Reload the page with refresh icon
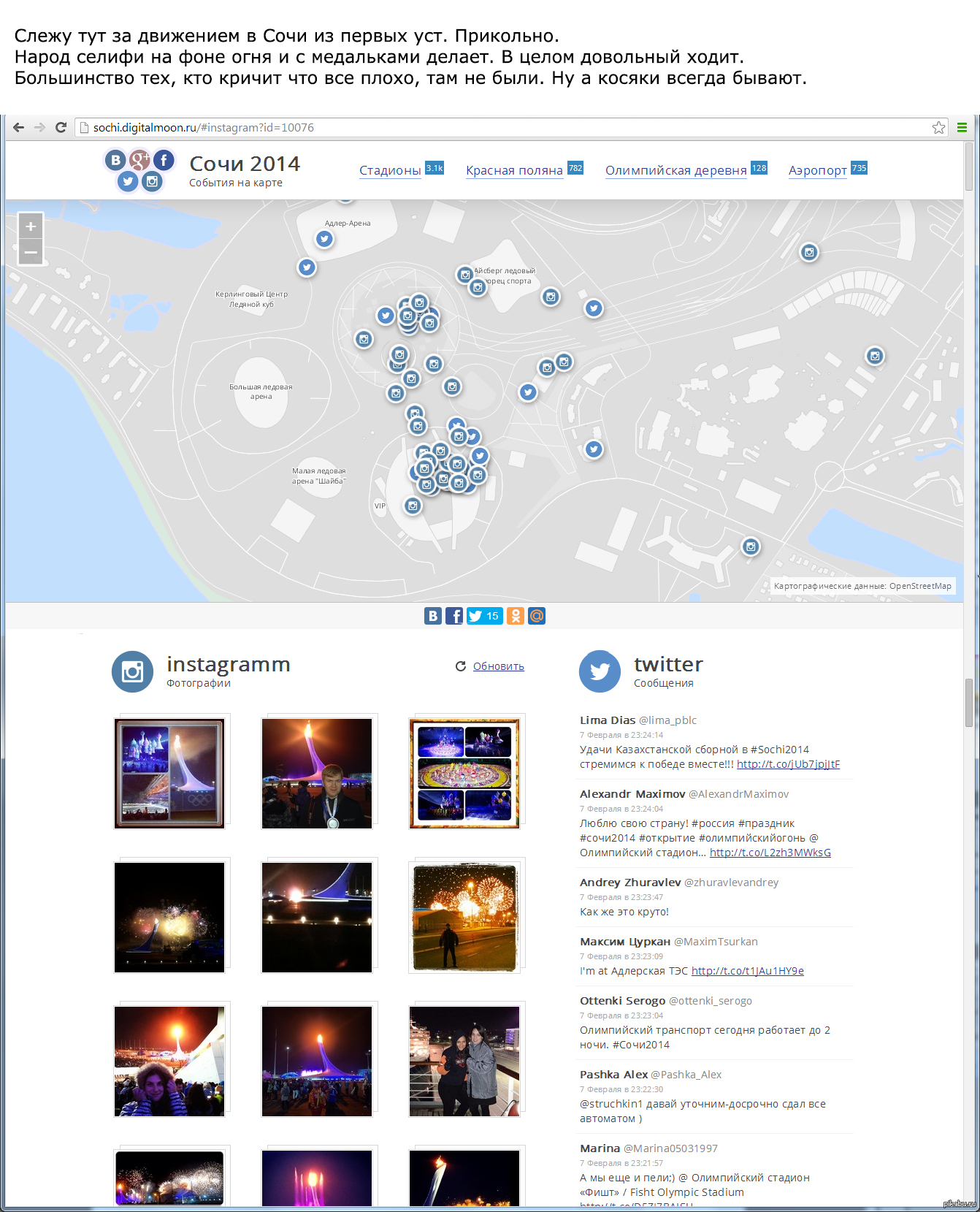 click(x=61, y=127)
